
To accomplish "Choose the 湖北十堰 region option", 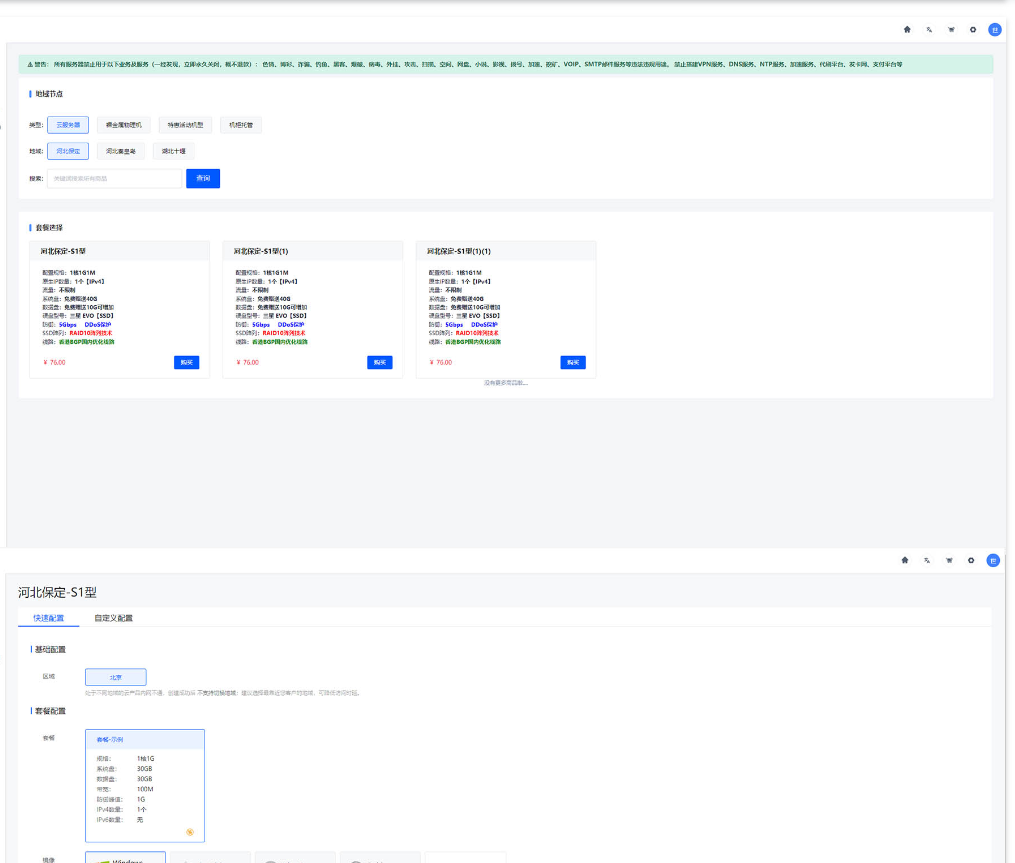I will pyautogui.click(x=174, y=151).
